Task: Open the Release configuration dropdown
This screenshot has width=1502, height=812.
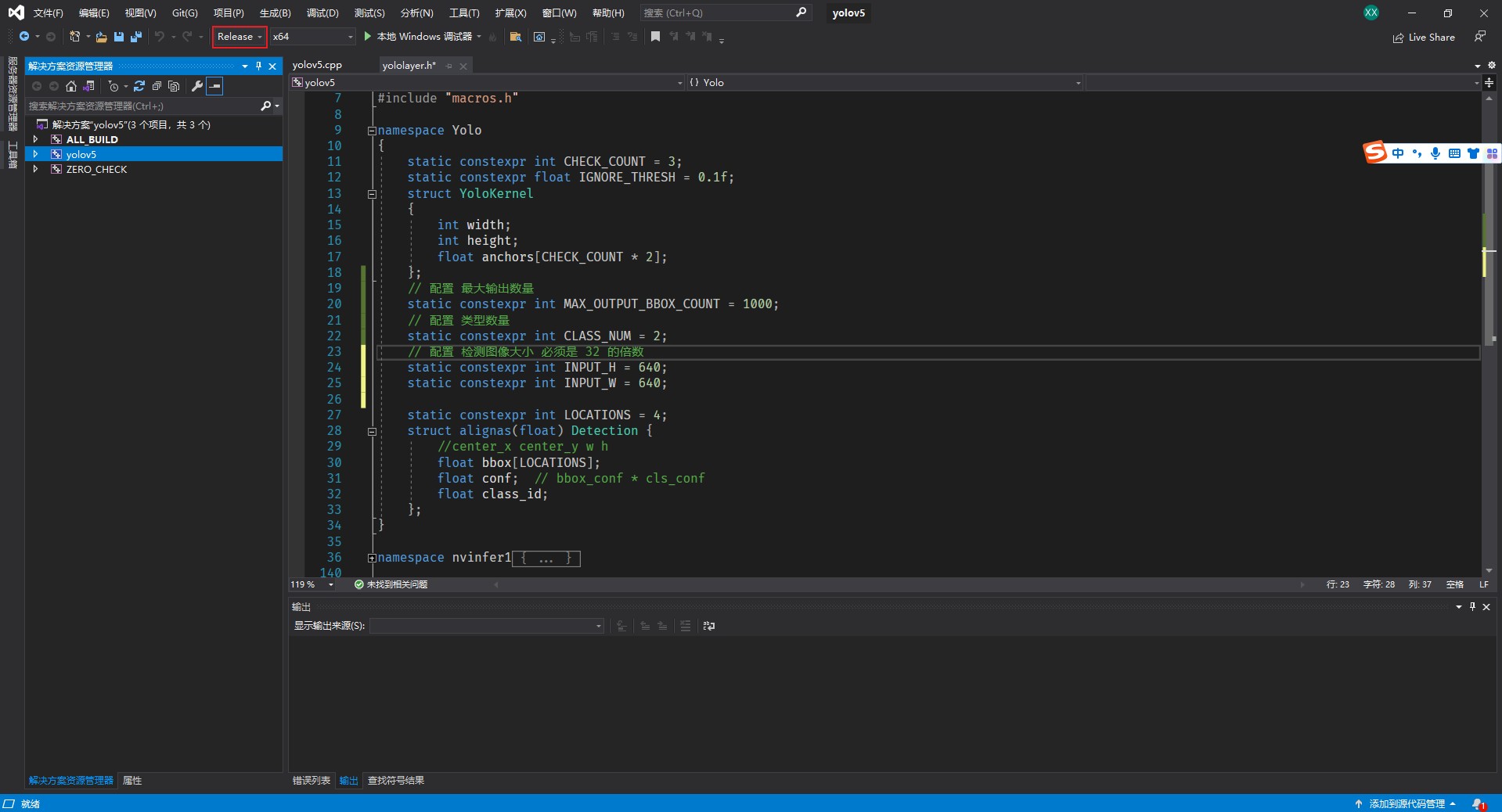Action: click(x=240, y=37)
